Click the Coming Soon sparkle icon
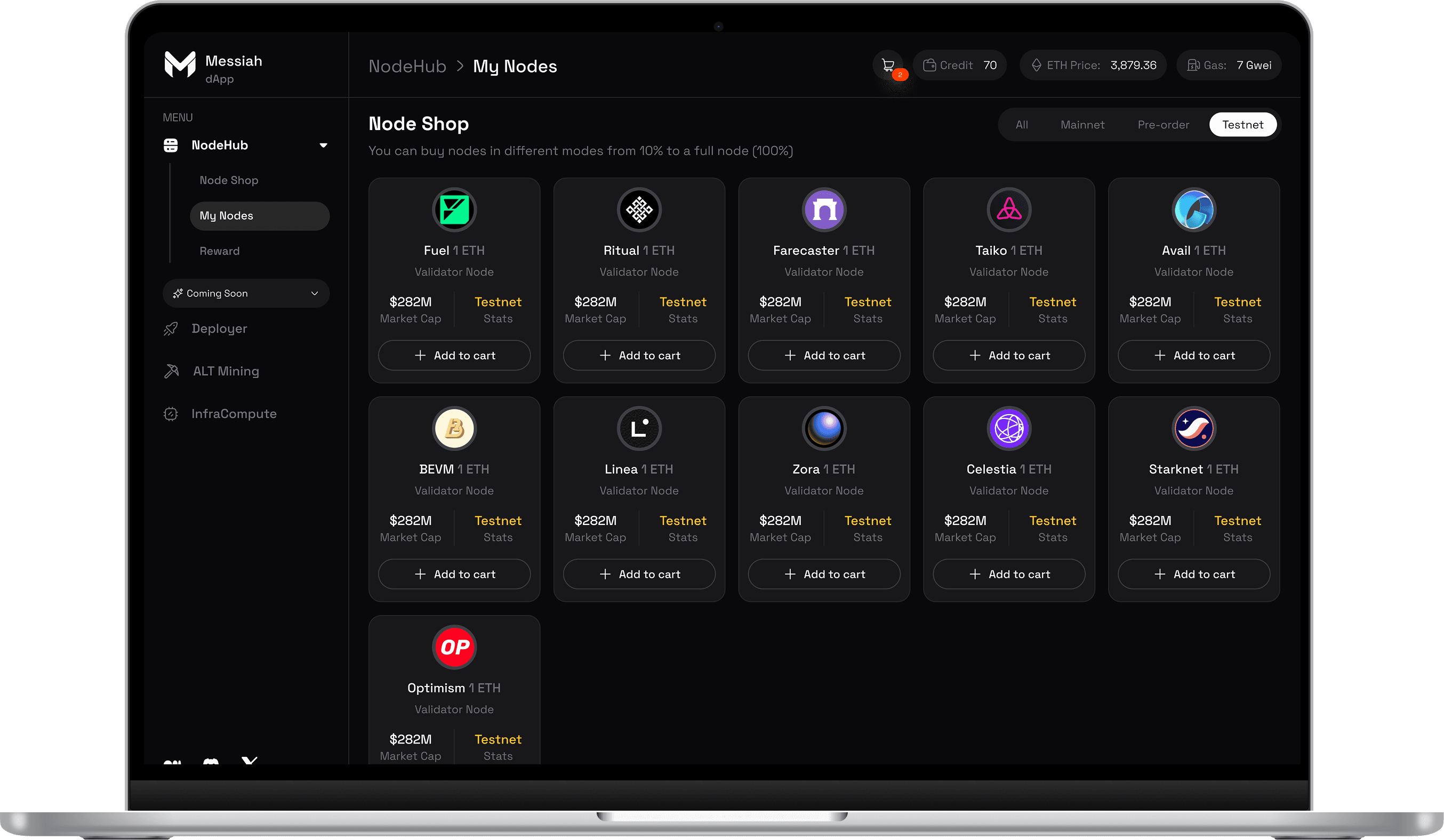 pos(178,293)
